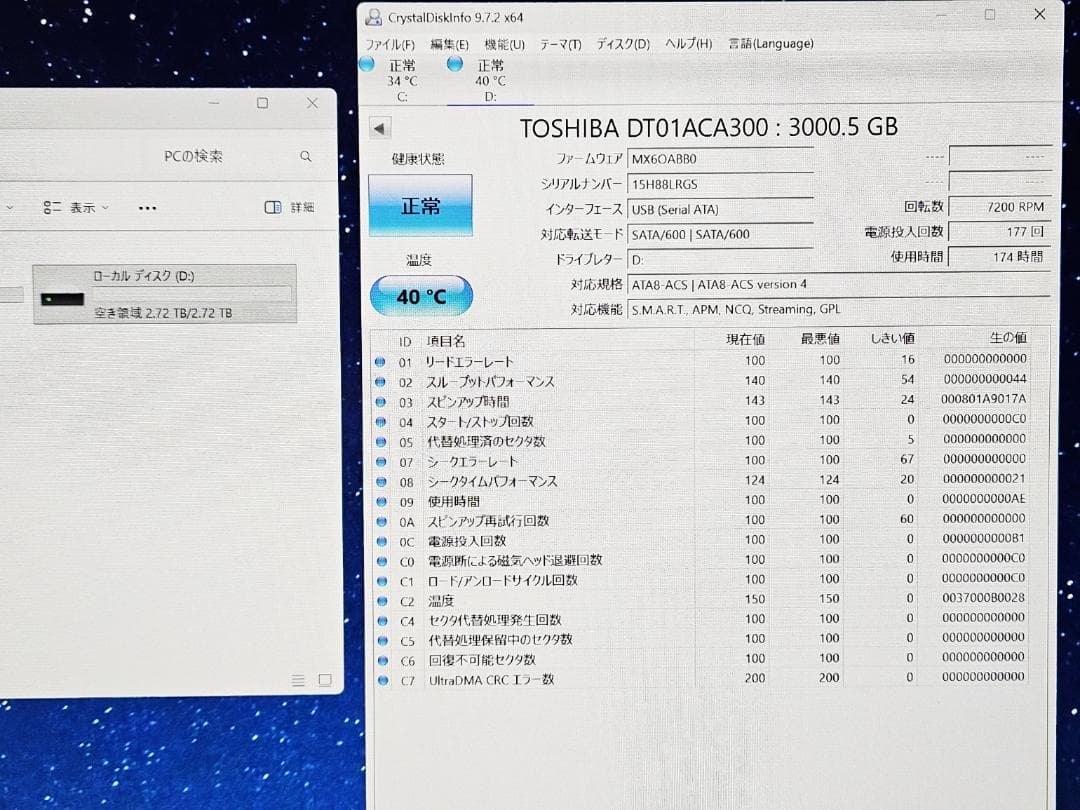The image size is (1080, 810).
Task: Click the 使用時間 raw value 0000000000AE
Action: tap(984, 498)
